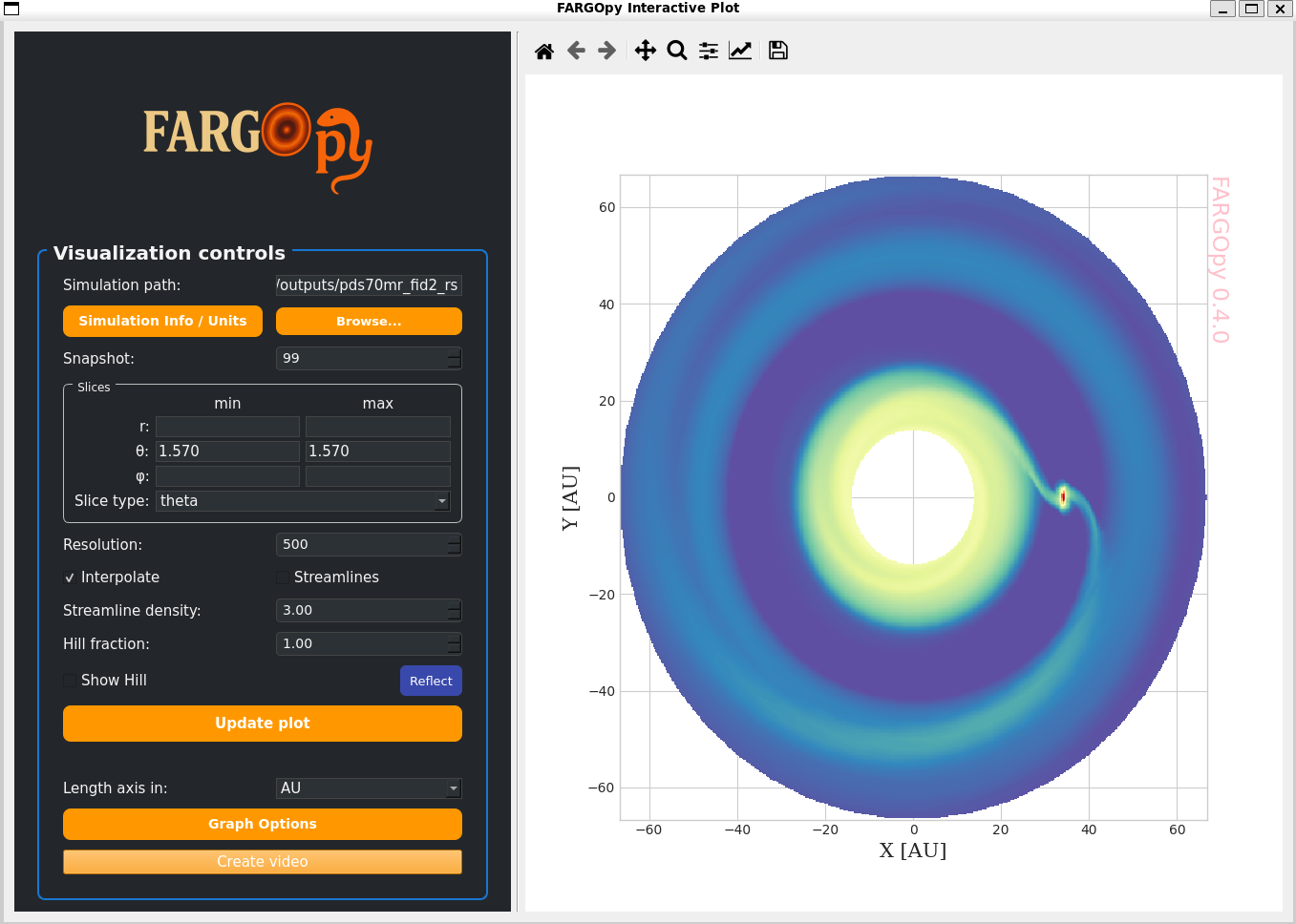Open Simulation Info / Units
Screen dimensions: 1296x924
[x=162, y=321]
